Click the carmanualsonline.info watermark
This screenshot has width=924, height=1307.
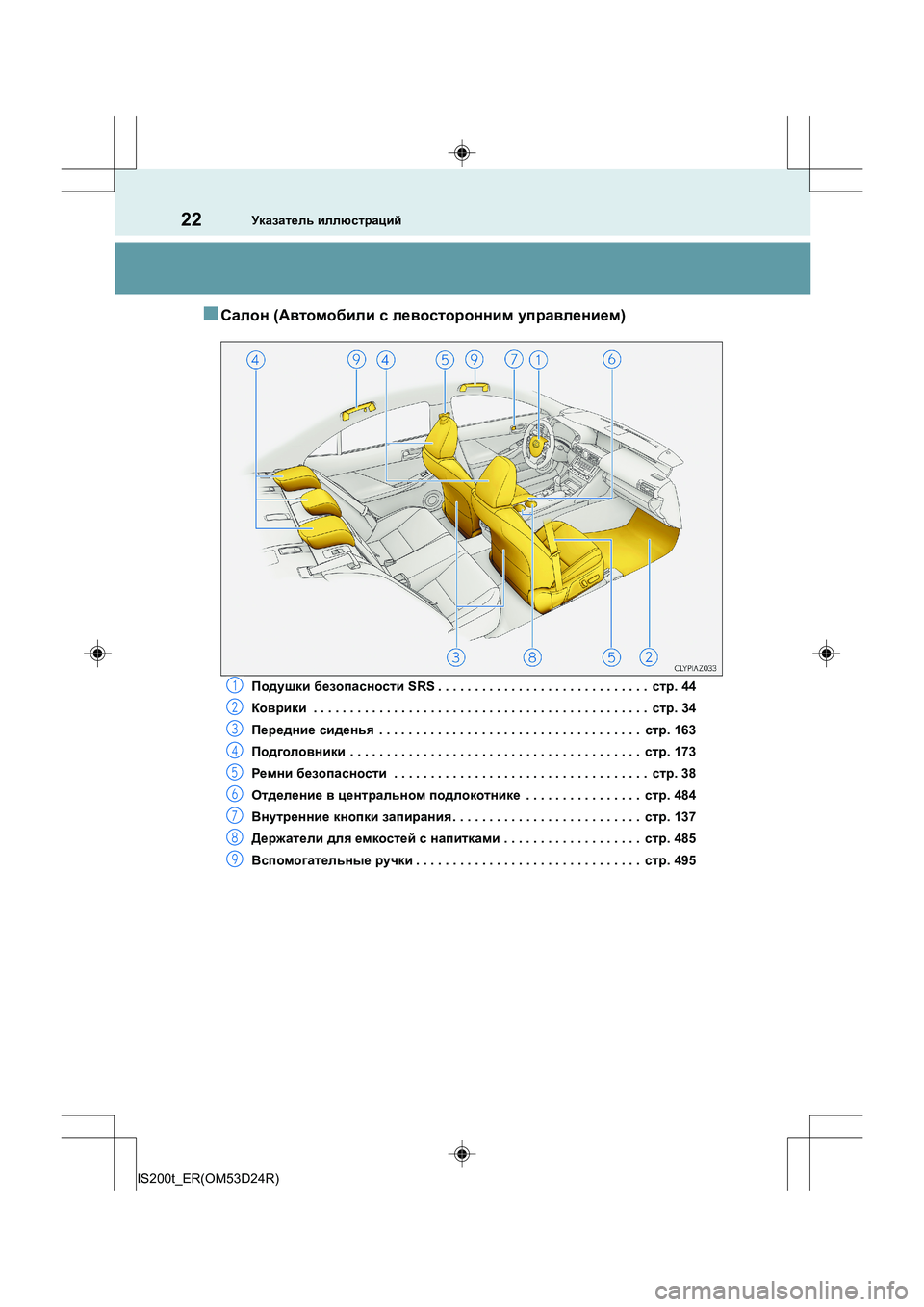[781, 1290]
